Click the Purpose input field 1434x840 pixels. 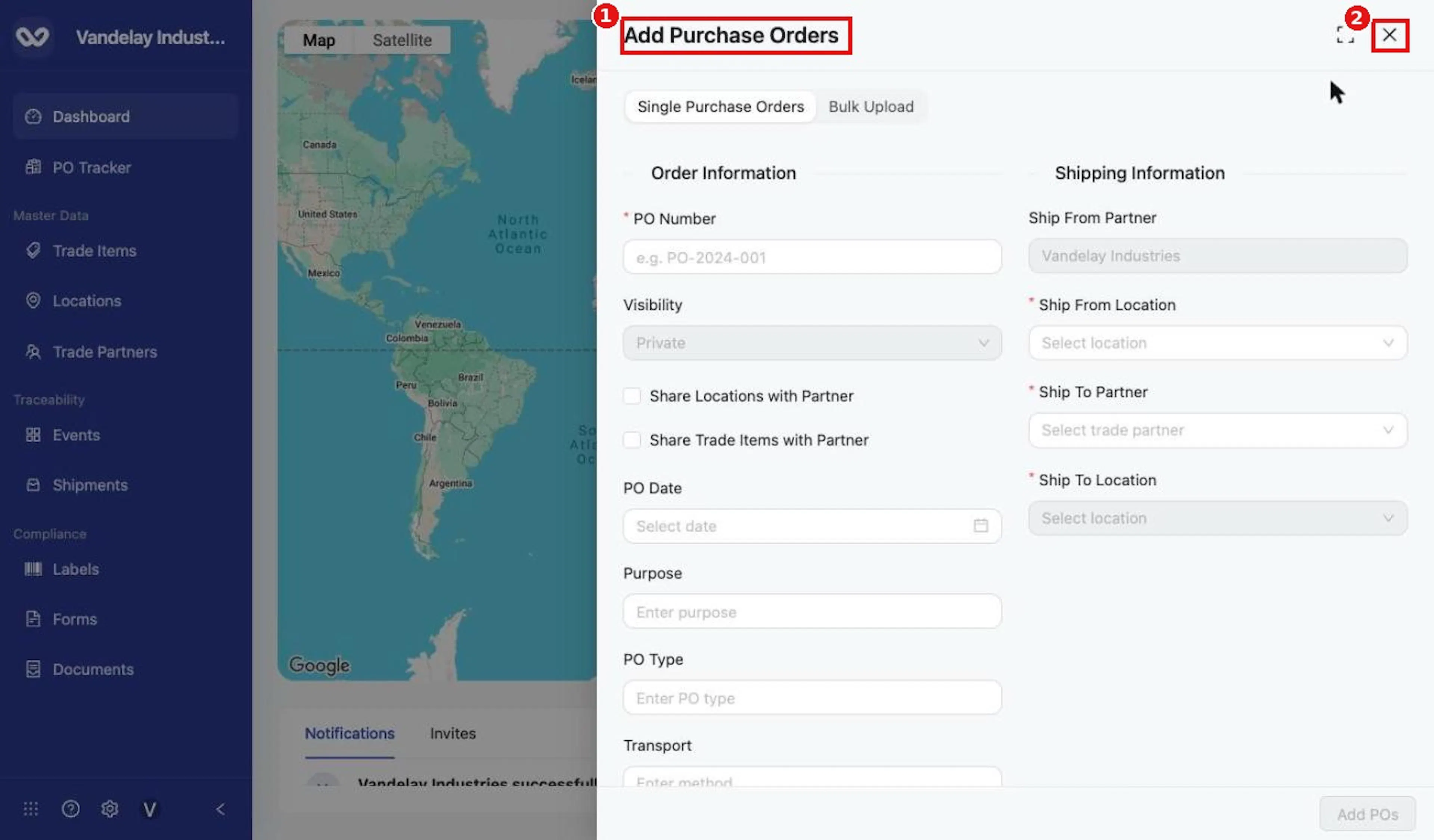[x=812, y=612]
